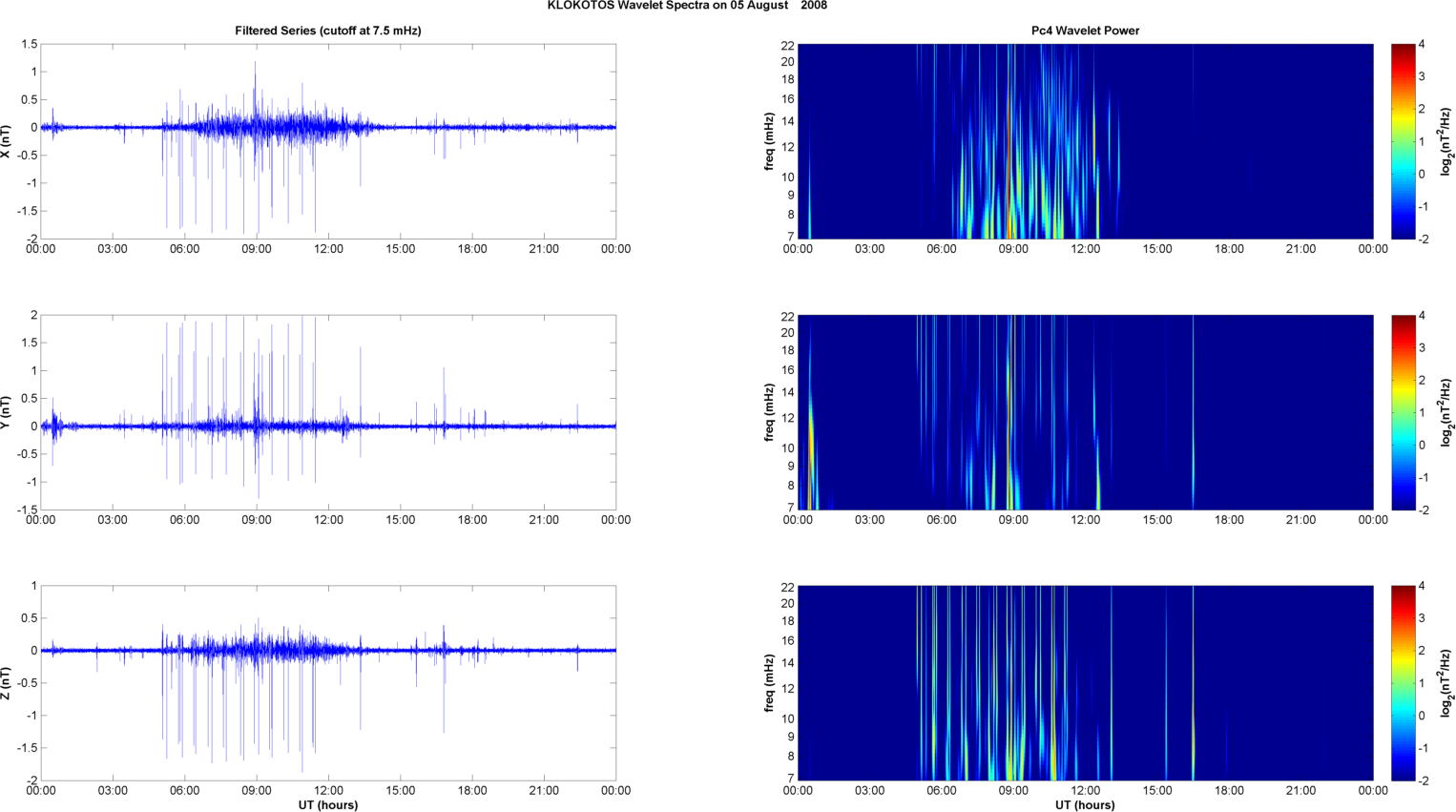Click the log2(nT²/Hz) label of bottom colorbar
This screenshot has width=1456, height=812.
coord(1446,683)
